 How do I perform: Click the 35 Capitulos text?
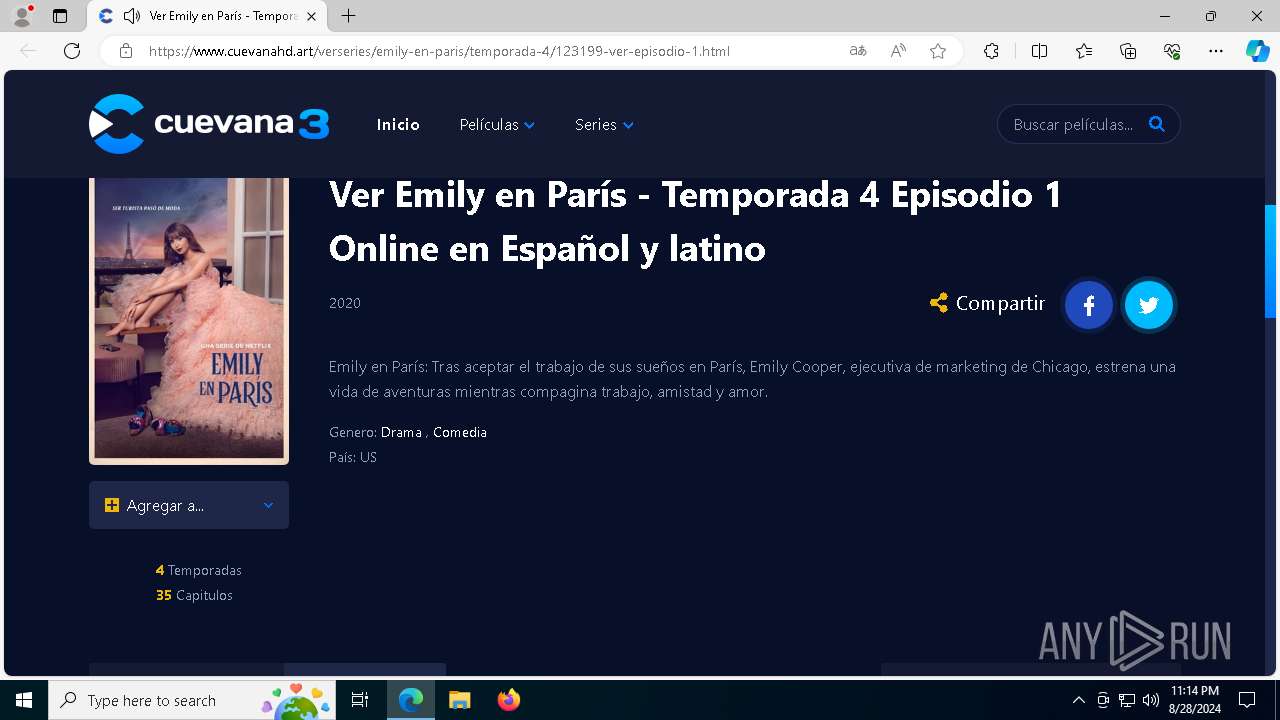coord(194,595)
